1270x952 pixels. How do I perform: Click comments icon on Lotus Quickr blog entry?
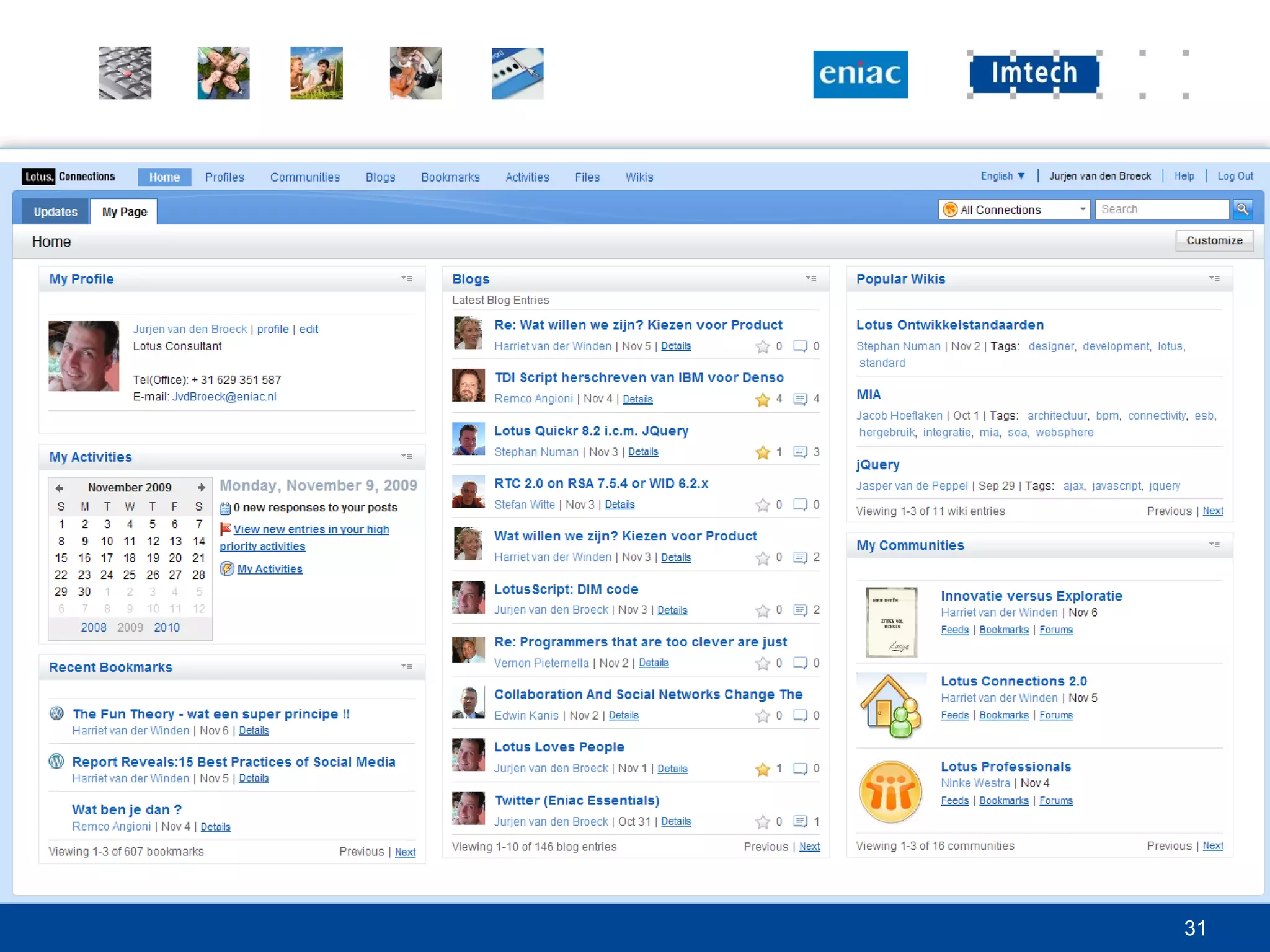click(x=800, y=452)
